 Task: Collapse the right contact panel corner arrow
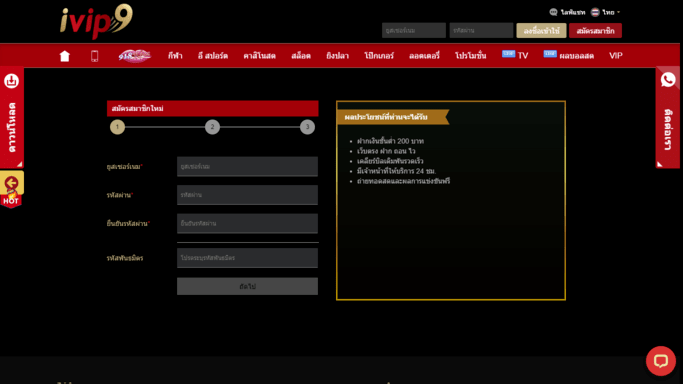660,164
